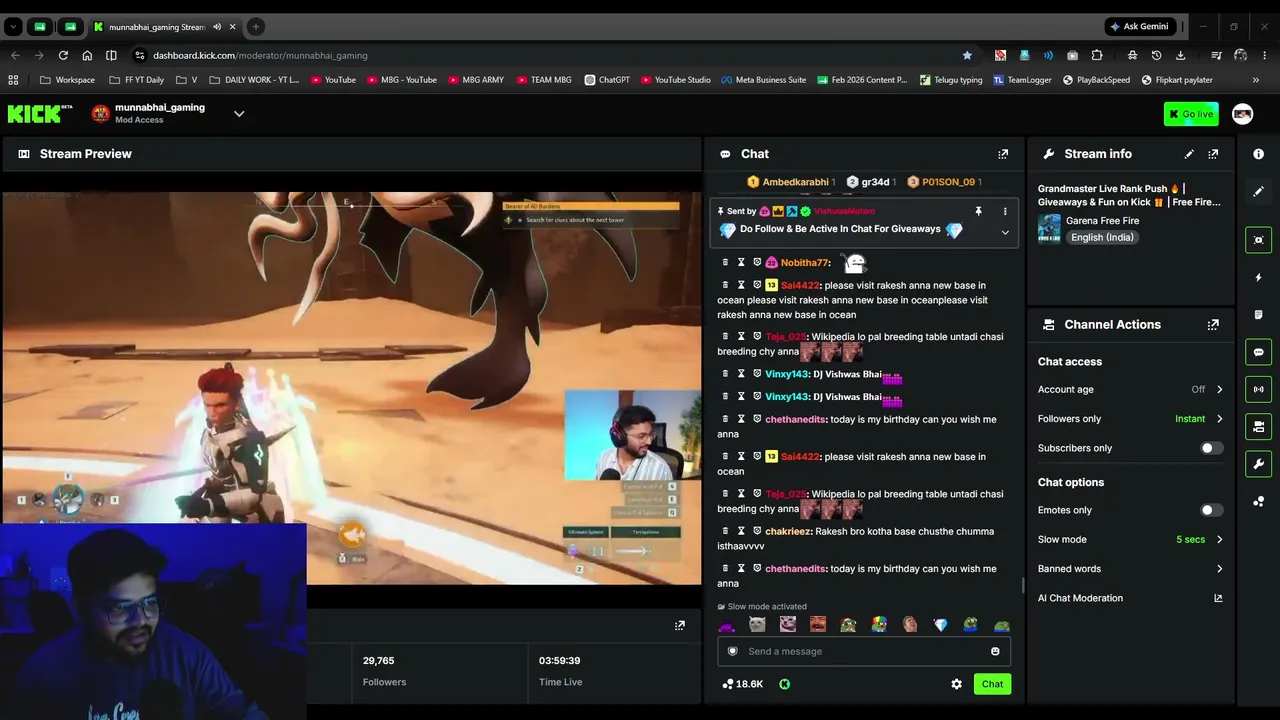
Task: Unpin the pinned chat message
Action: coord(978,211)
